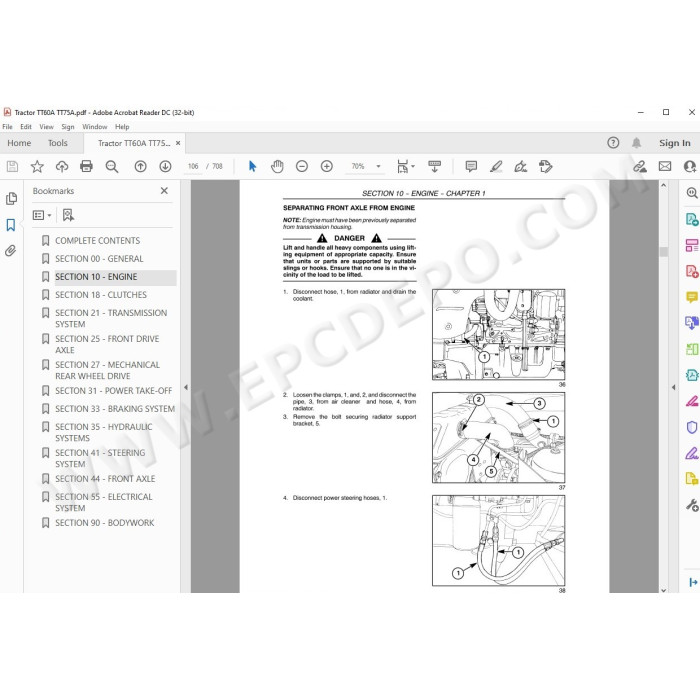Image resolution: width=700 pixels, height=700 pixels.
Task: Click the find bookmark icon
Action: [68, 215]
